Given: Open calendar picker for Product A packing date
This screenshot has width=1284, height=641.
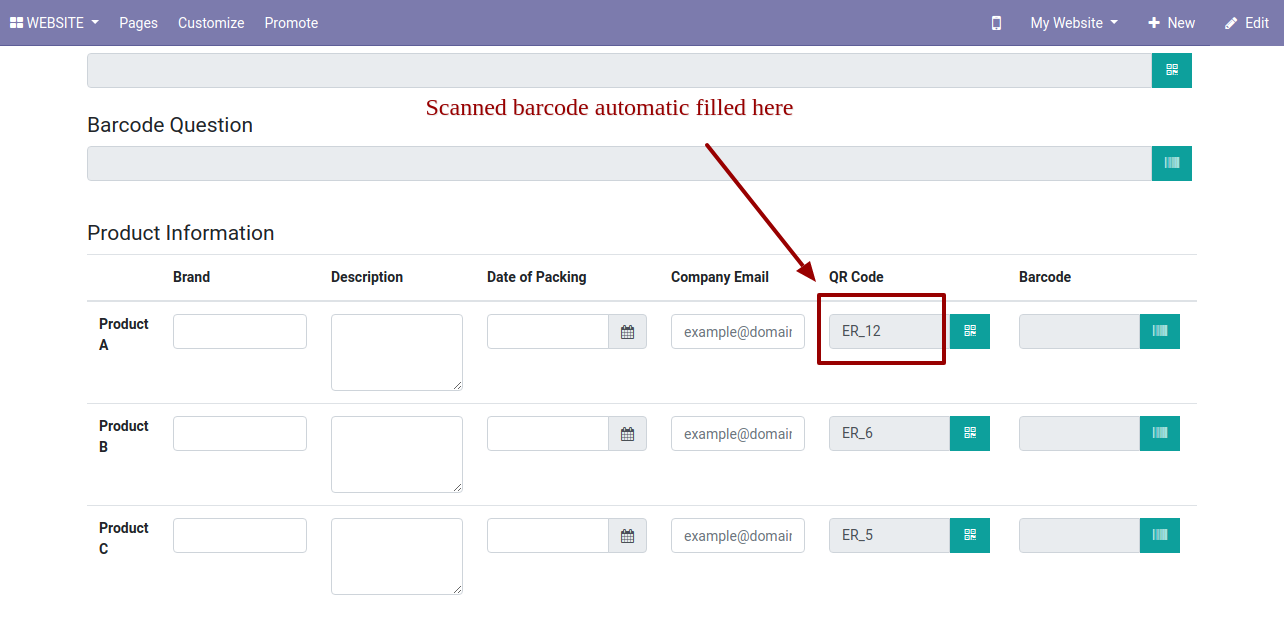Looking at the screenshot, I should (x=627, y=332).
